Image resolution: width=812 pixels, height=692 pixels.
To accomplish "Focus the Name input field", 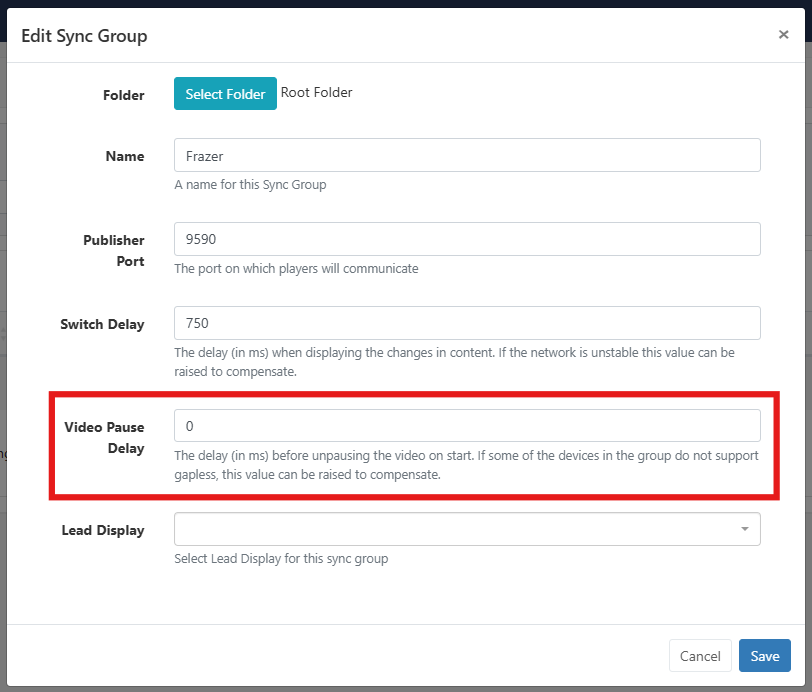I will [x=467, y=155].
